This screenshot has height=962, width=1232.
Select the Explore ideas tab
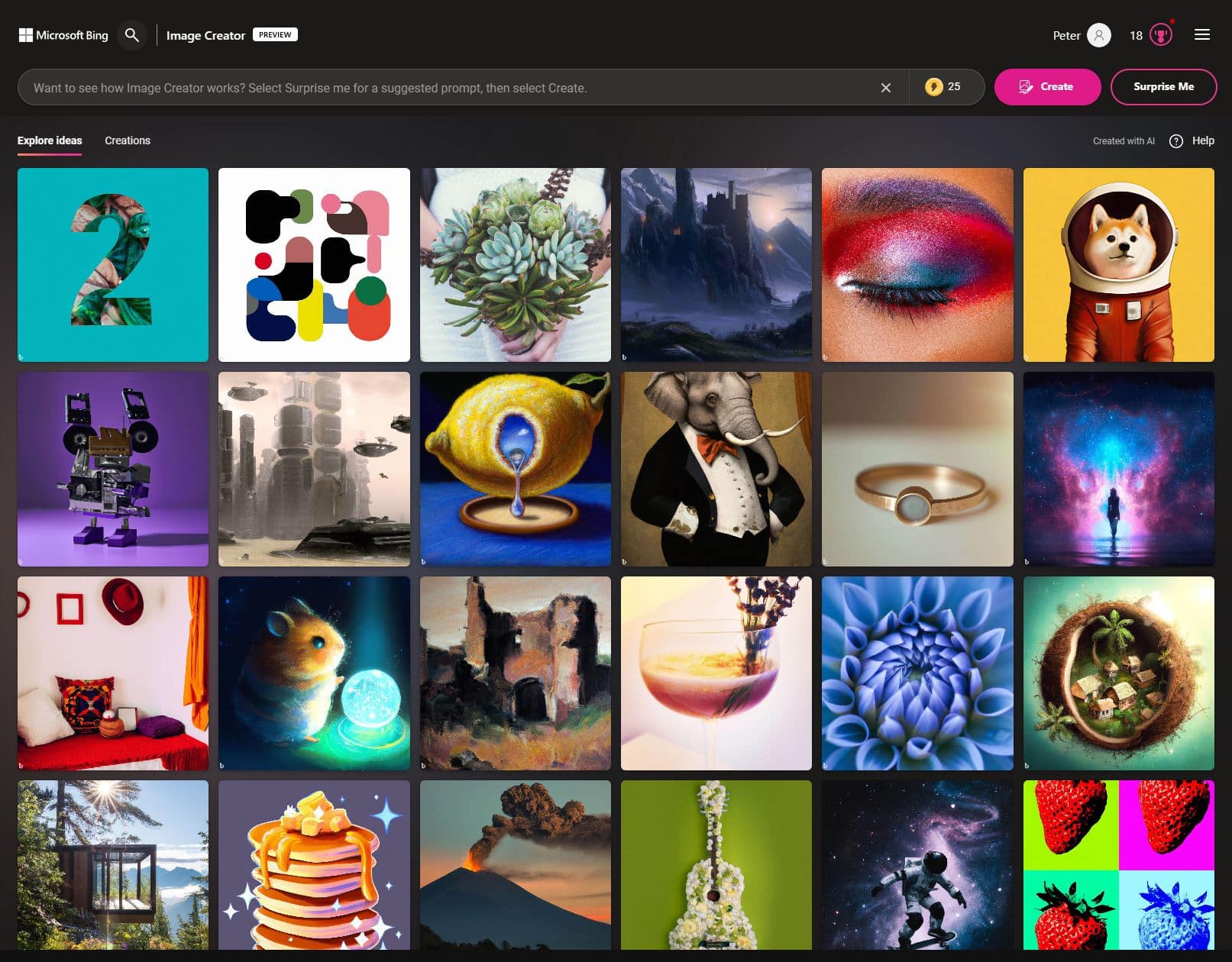click(50, 140)
